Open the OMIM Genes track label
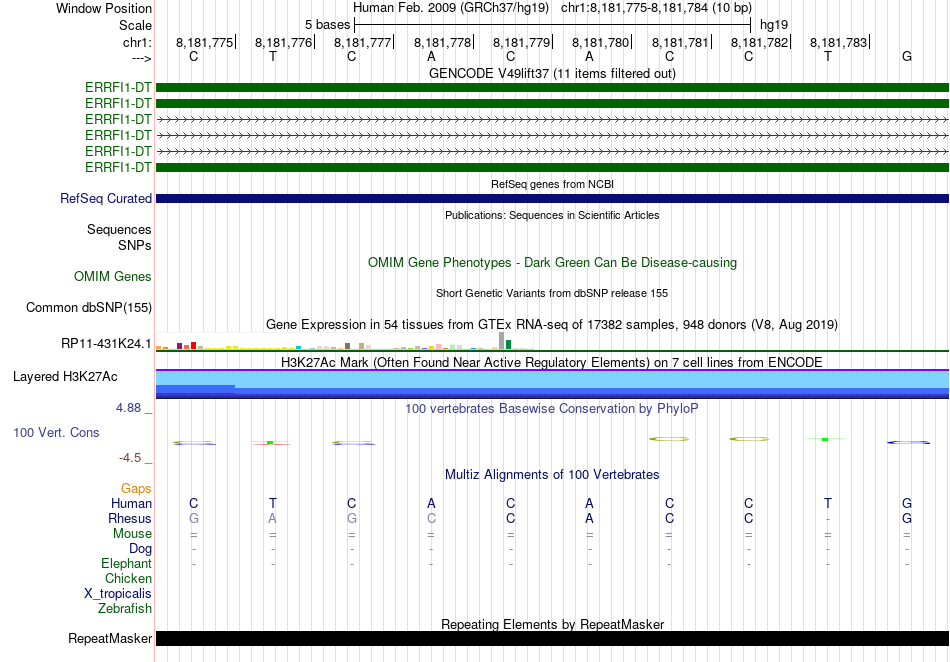950x662 pixels. (113, 276)
